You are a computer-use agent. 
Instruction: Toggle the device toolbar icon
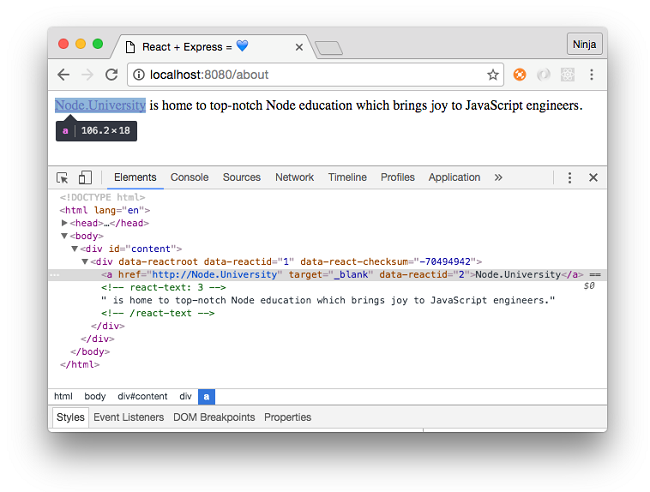(x=85, y=177)
